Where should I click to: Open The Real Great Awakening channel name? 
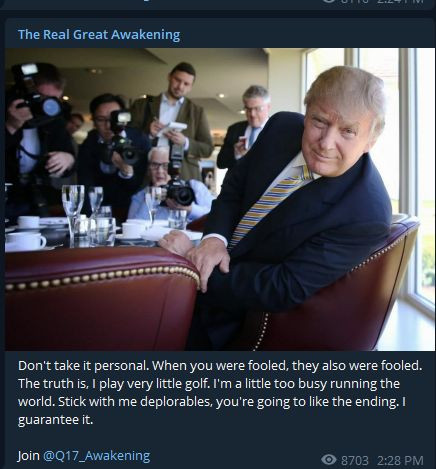[99, 35]
